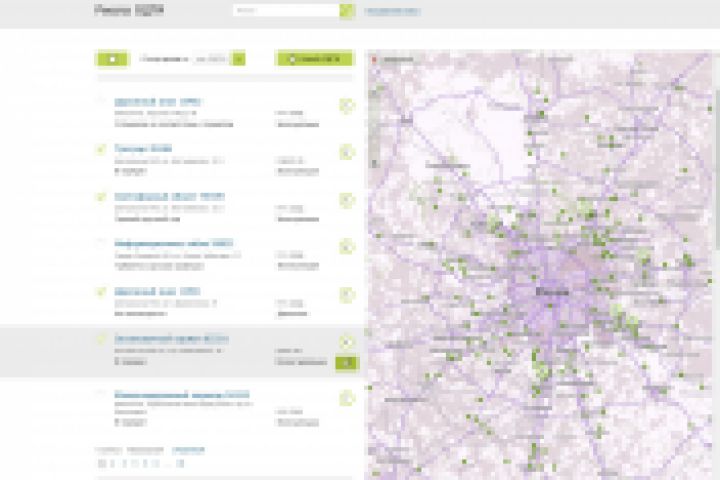Image resolution: width=720 pixels, height=480 pixels.
Task: Click the round green icon of the fifth listing
Action: pos(347,294)
